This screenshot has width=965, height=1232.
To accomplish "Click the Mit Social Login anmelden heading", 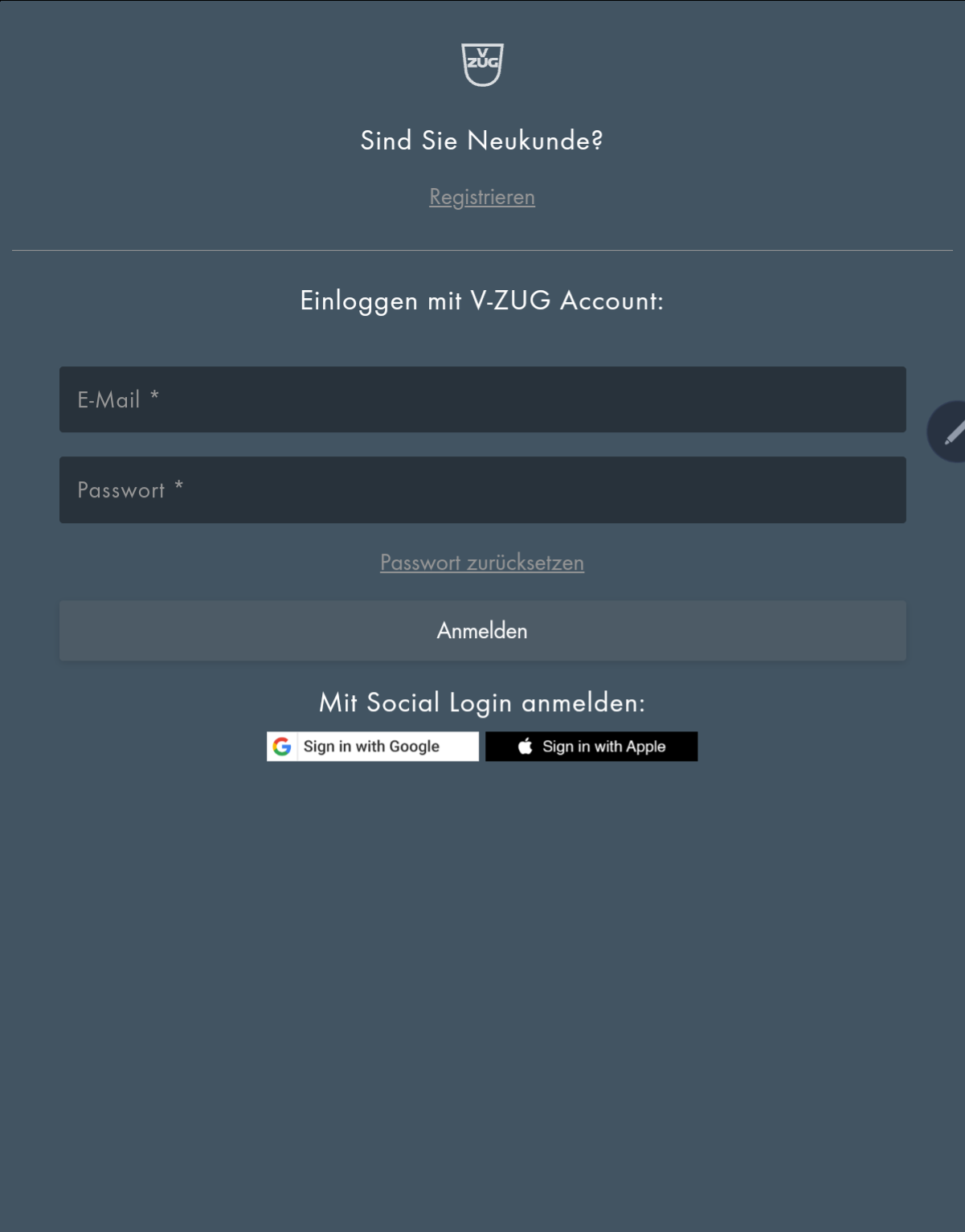I will pyautogui.click(x=482, y=703).
